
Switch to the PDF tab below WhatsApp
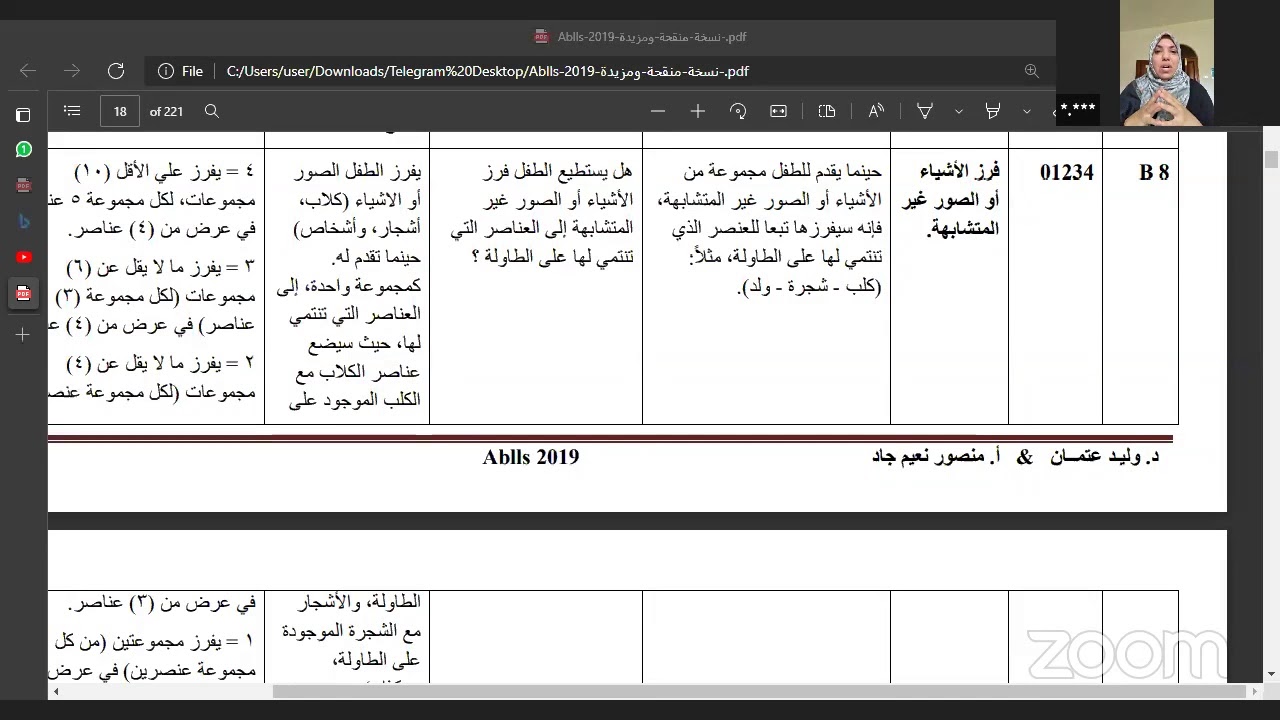23,186
